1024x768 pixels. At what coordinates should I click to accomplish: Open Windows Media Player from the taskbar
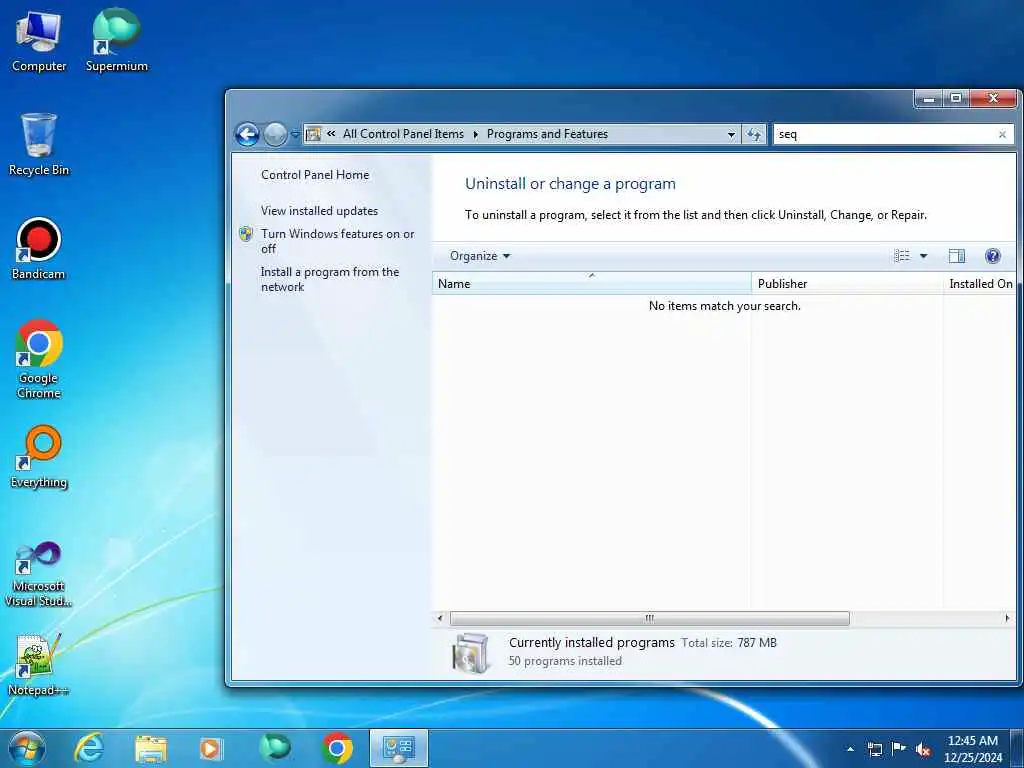coord(211,749)
